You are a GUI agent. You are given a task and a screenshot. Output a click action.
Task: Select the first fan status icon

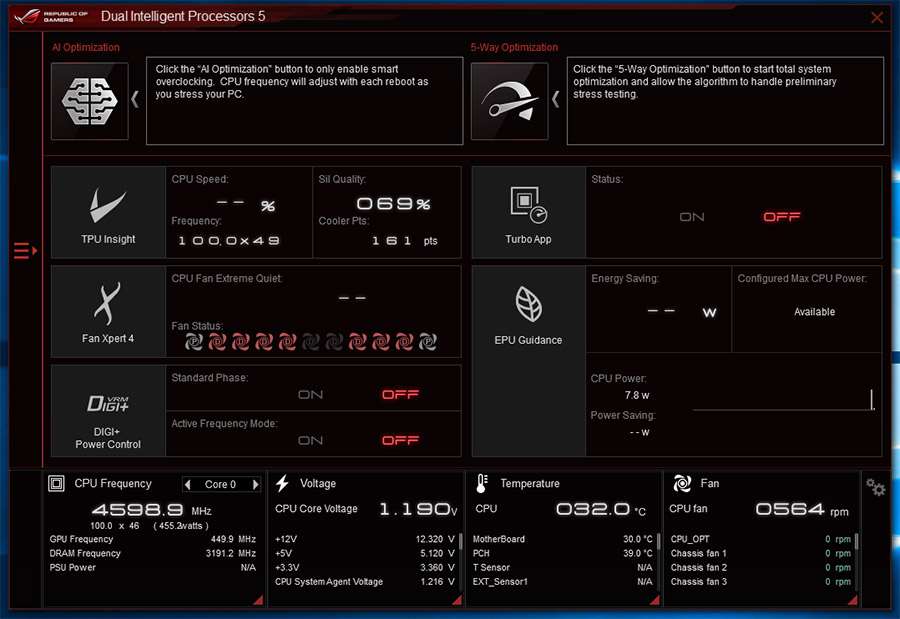click(x=194, y=342)
